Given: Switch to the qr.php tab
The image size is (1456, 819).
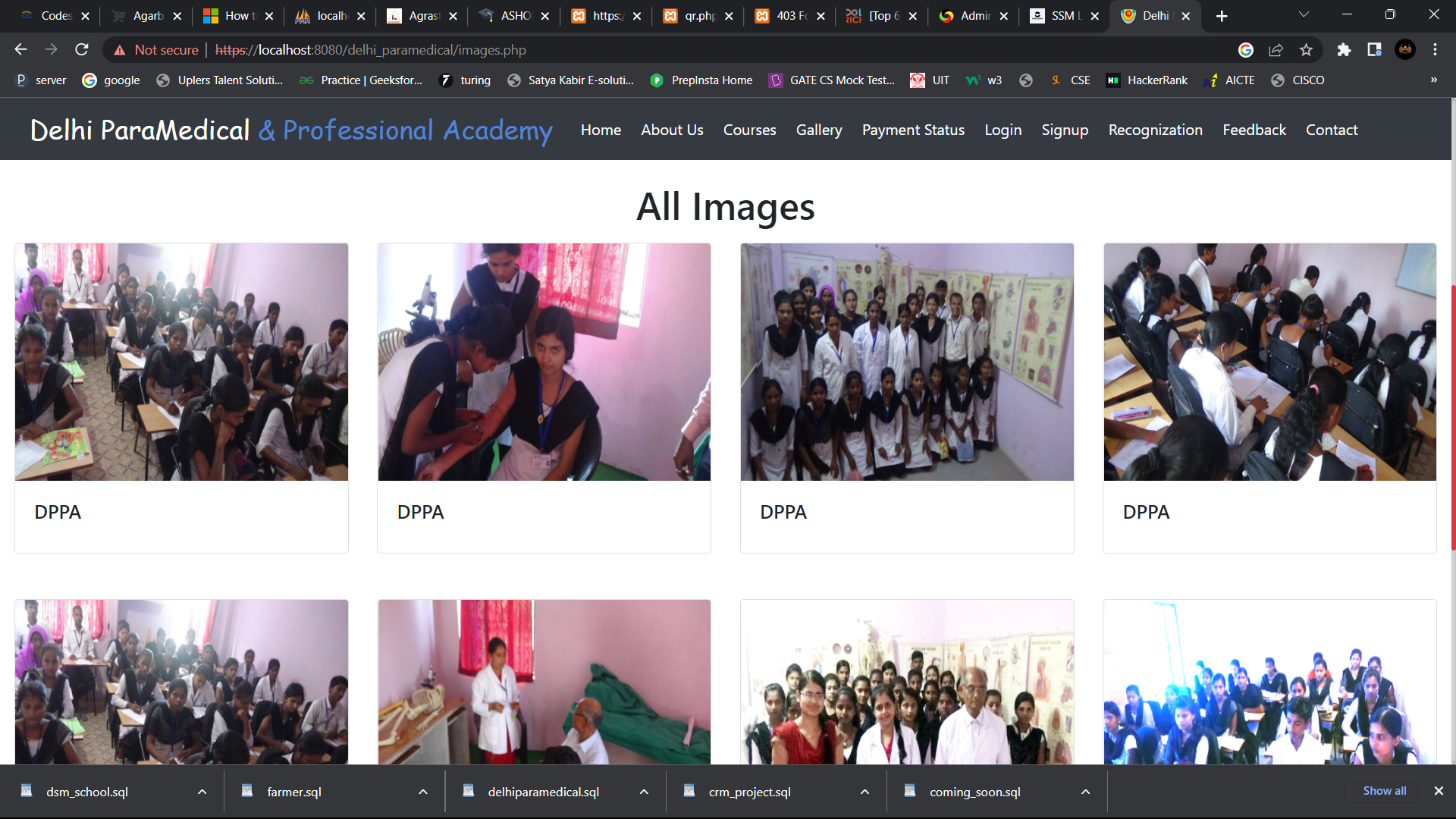Looking at the screenshot, I should 690,16.
